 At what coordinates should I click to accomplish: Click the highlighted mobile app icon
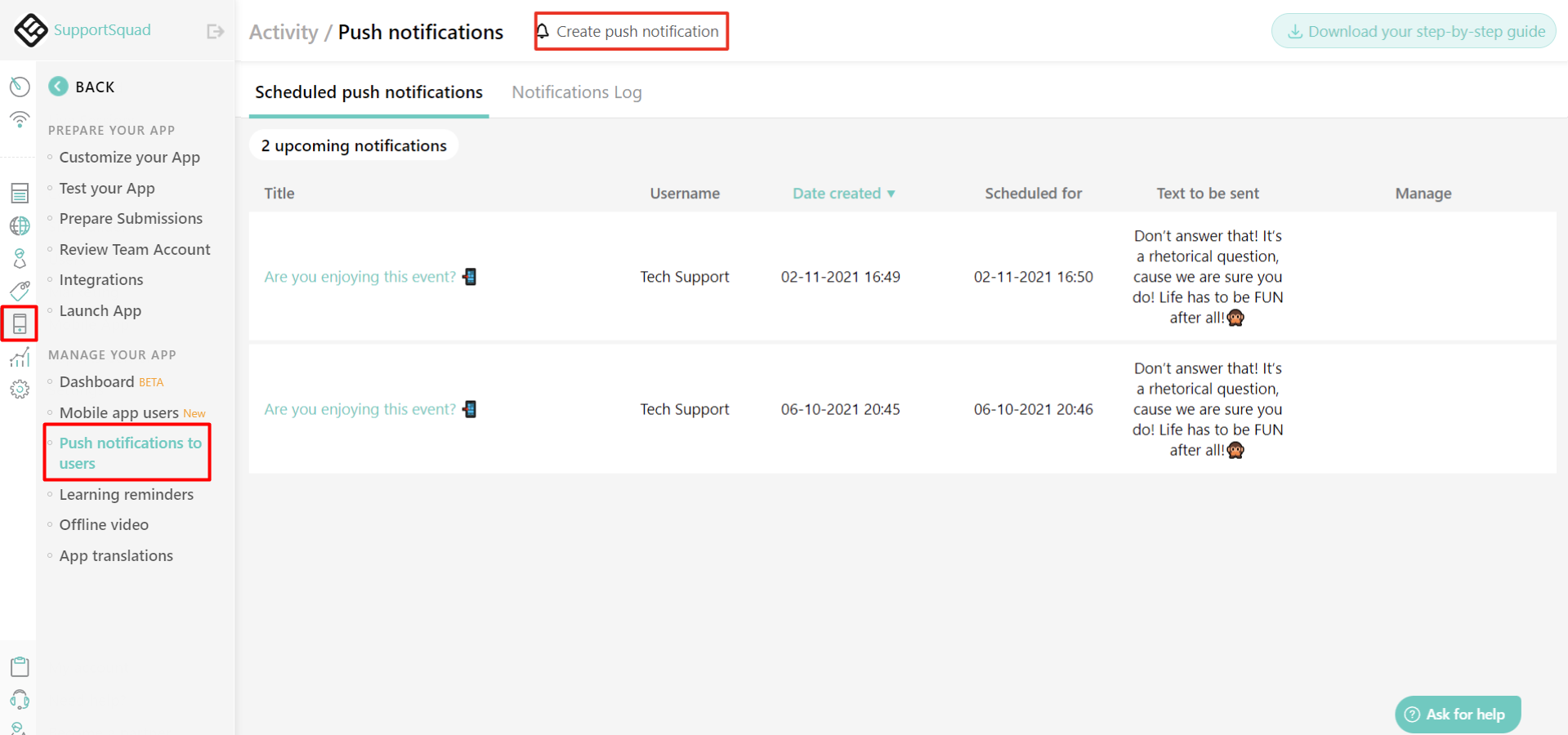tap(20, 323)
